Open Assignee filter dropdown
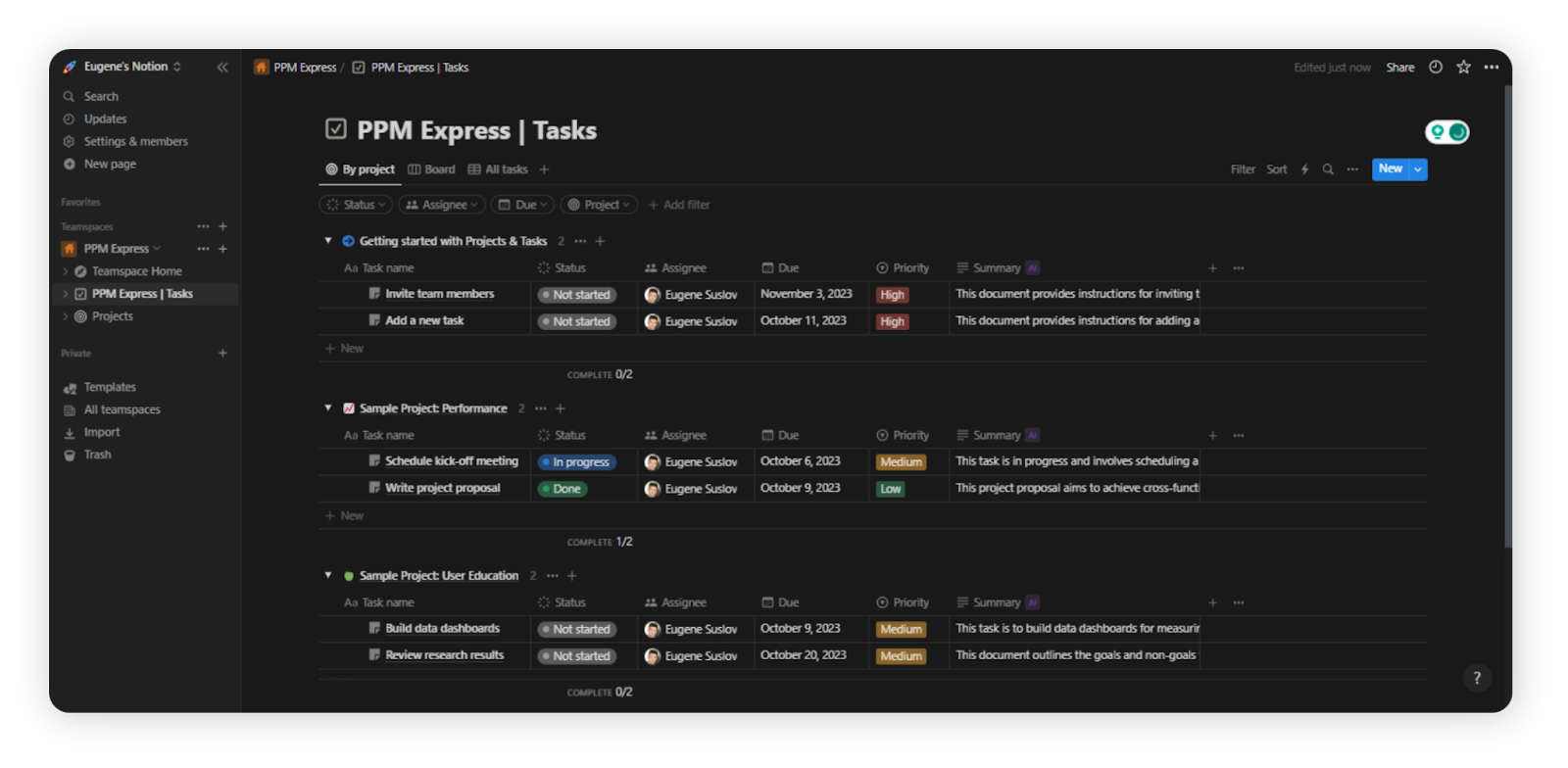 pos(442,205)
